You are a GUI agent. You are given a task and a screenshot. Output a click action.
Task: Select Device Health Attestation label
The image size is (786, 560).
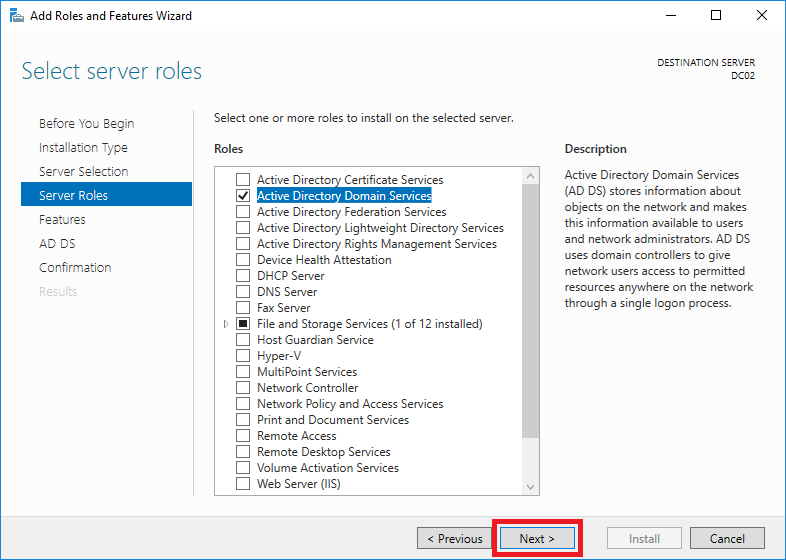coord(324,260)
